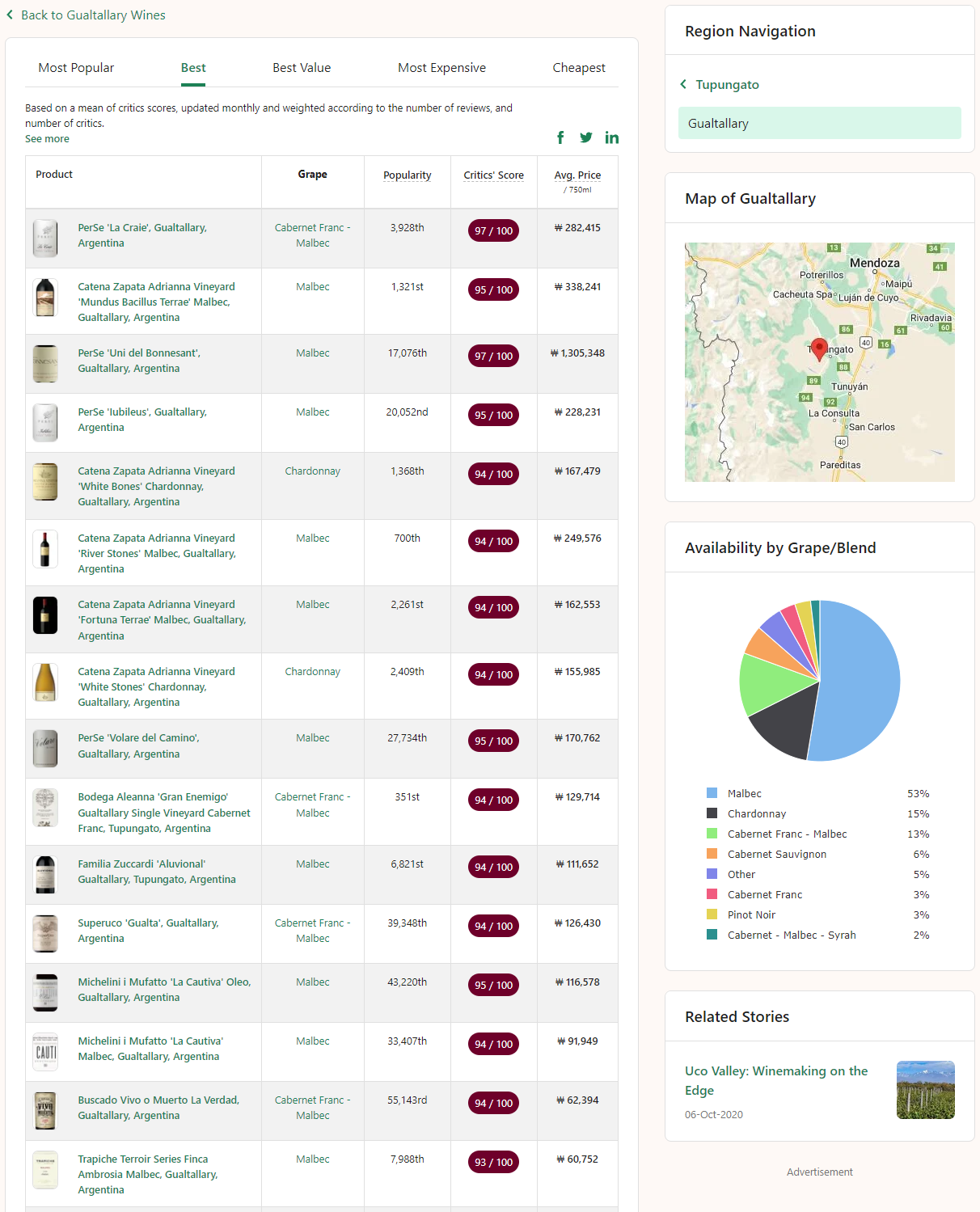Screen dimensions: 980x1212
Task: Select the Best tab
Action: click(193, 68)
